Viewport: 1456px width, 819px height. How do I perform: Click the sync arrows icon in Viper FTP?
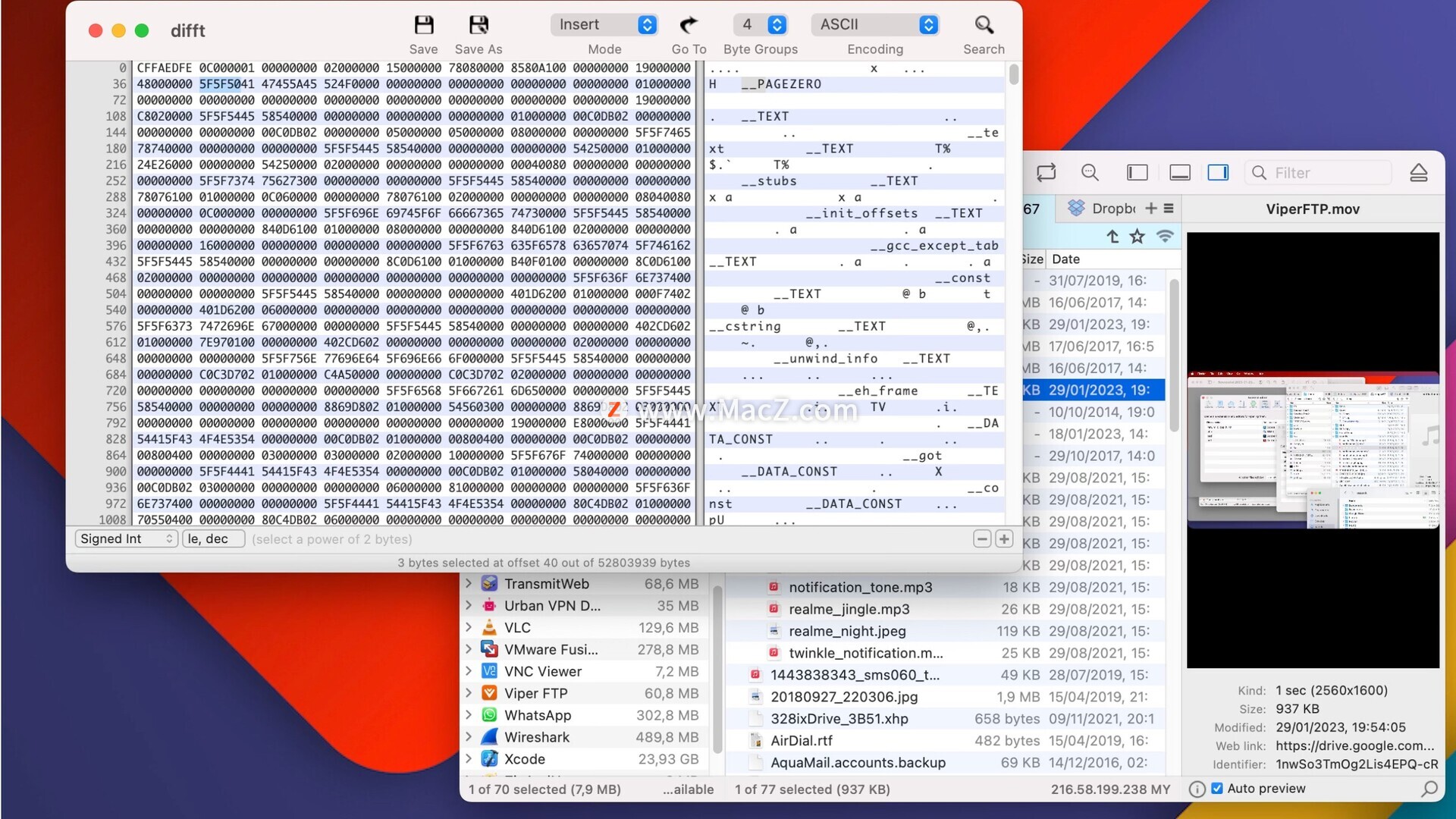1046,173
